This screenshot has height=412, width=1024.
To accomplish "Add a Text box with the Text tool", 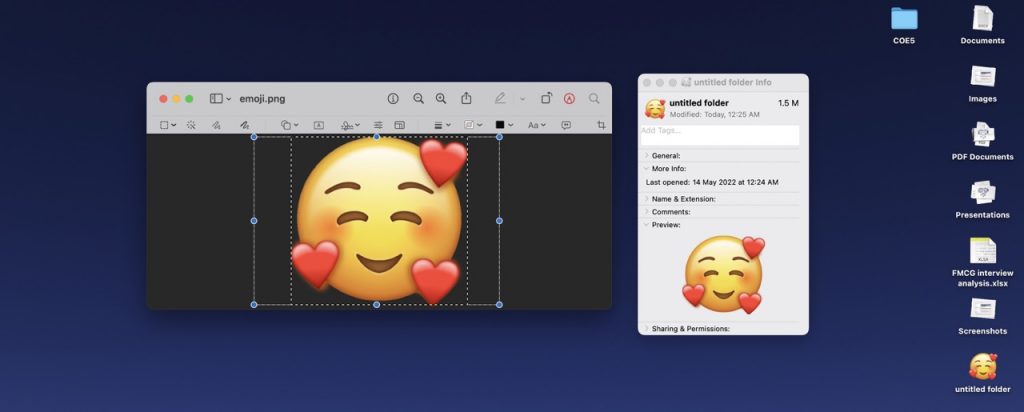I will pyautogui.click(x=319, y=125).
